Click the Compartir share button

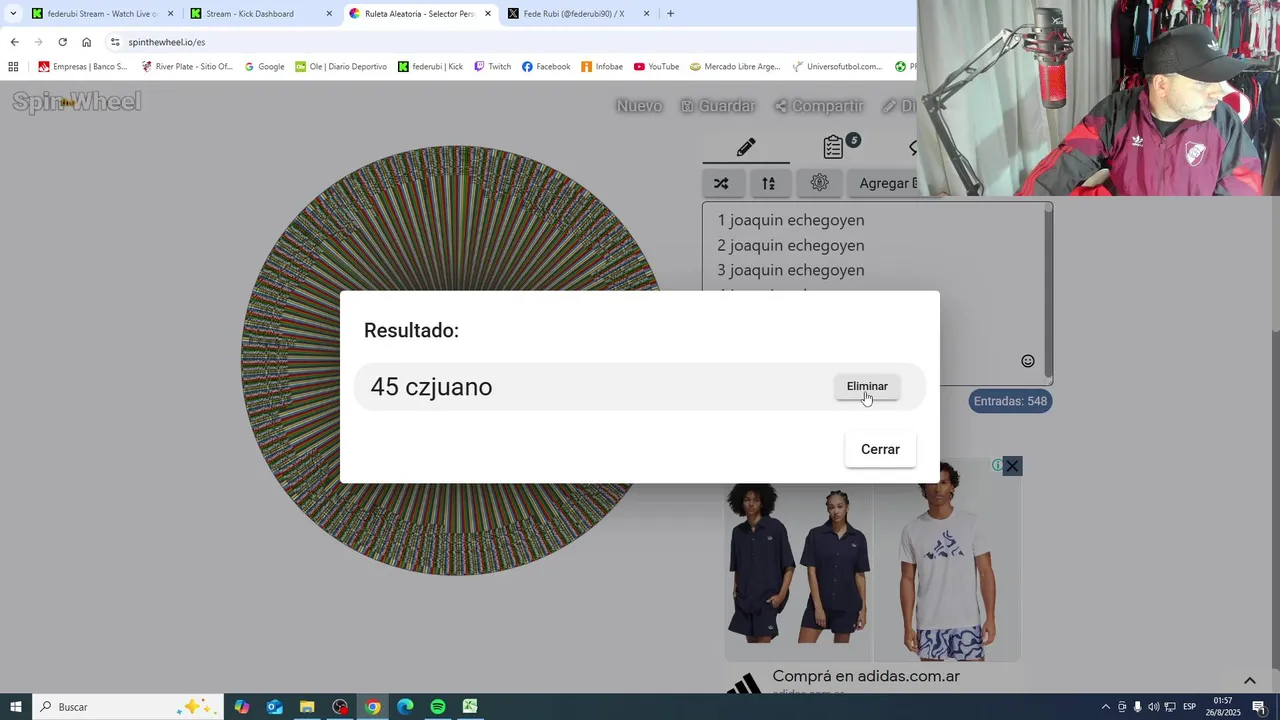[x=819, y=106]
